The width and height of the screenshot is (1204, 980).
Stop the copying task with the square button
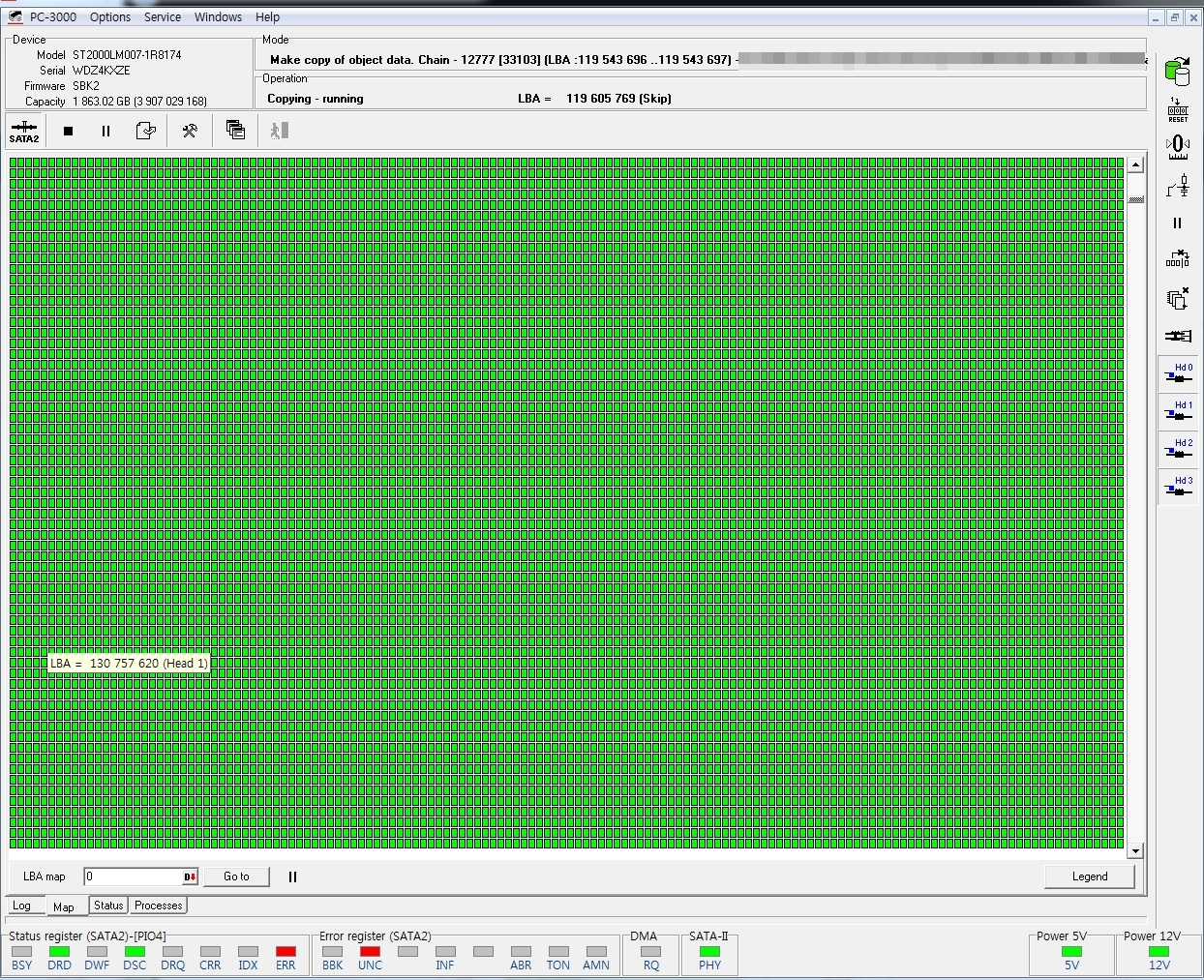(68, 131)
